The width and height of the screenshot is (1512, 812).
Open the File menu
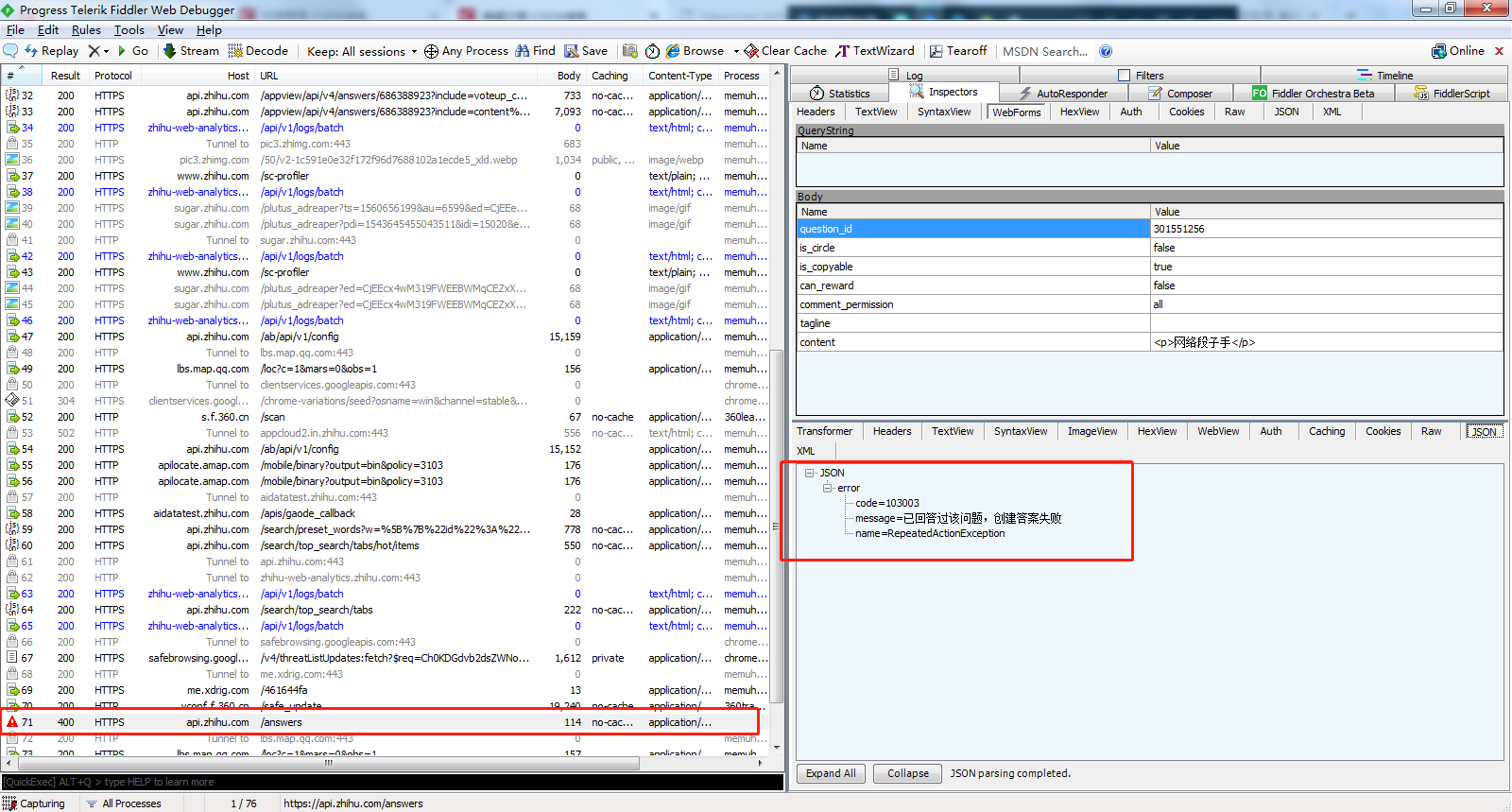tap(15, 30)
